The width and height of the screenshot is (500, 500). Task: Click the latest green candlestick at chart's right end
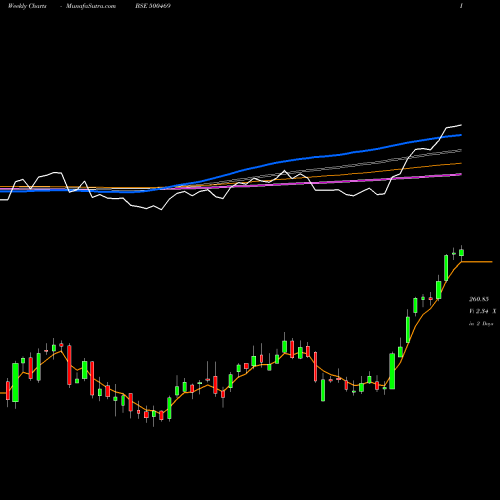click(x=462, y=253)
